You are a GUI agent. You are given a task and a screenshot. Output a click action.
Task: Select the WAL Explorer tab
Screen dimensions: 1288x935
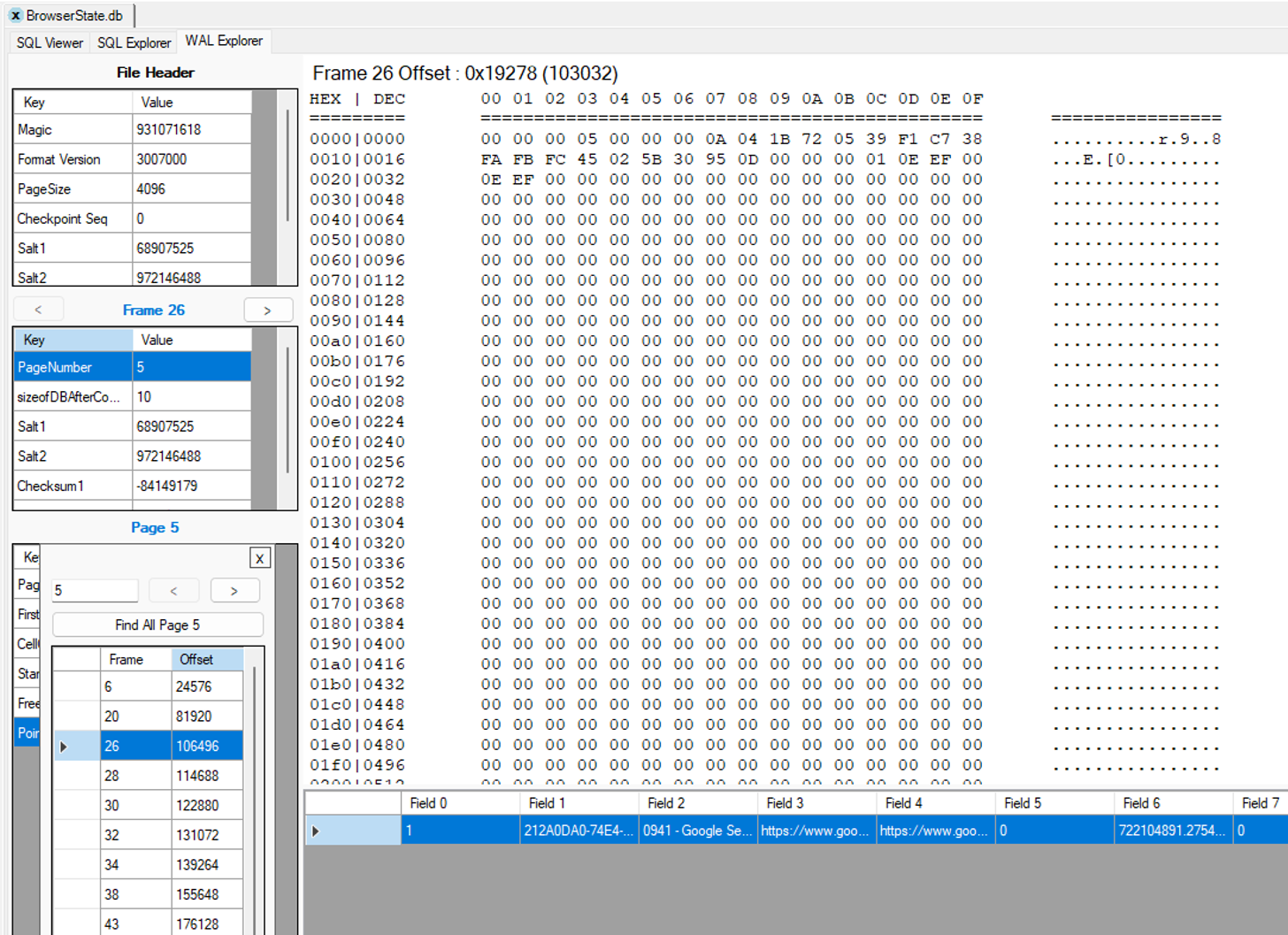[x=224, y=41]
